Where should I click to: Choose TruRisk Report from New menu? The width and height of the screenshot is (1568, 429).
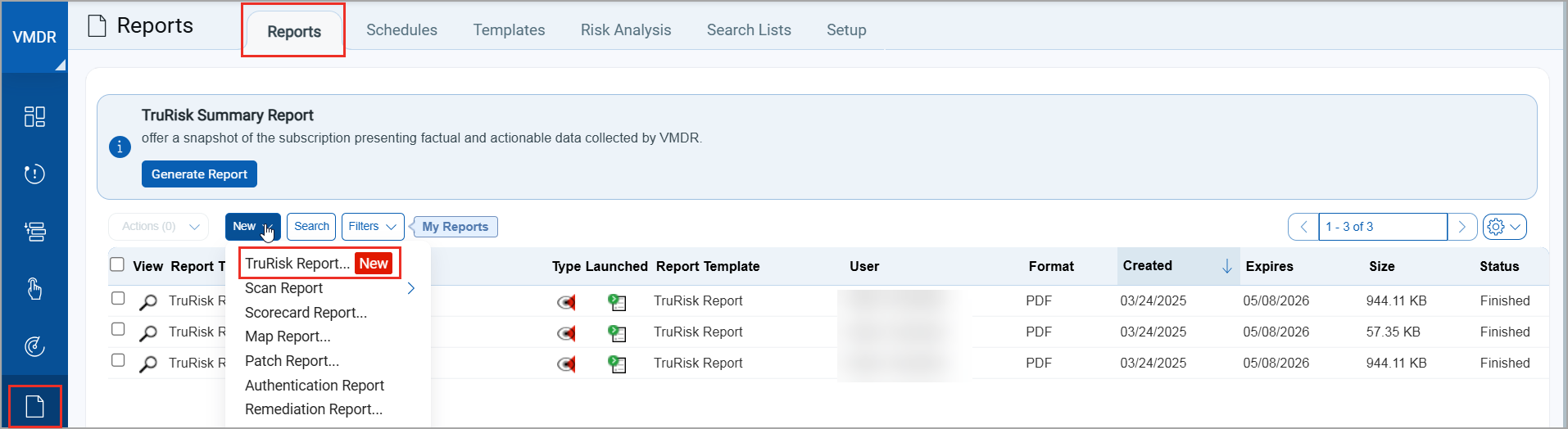[297, 264]
